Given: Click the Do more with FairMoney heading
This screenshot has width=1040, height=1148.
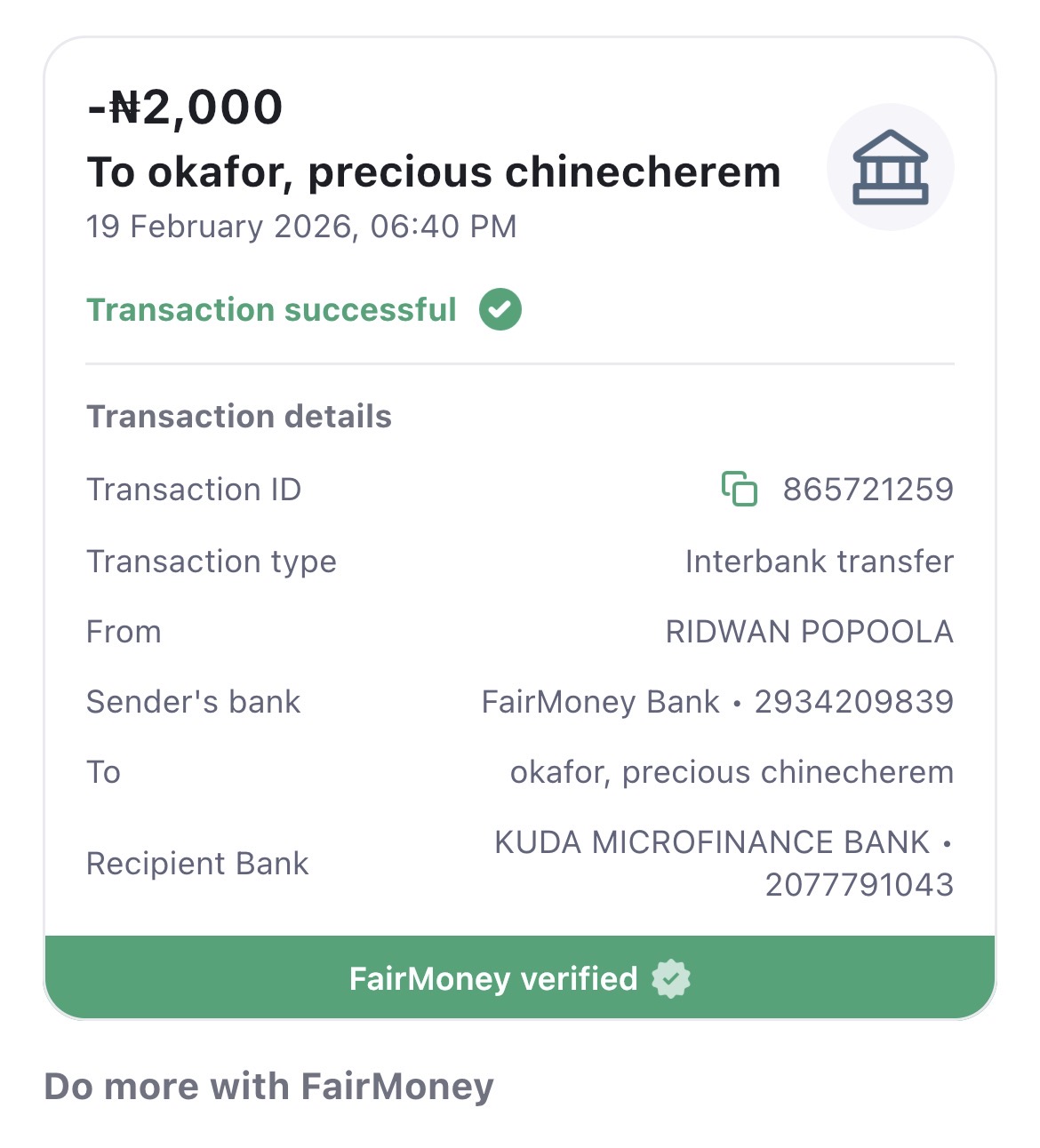Looking at the screenshot, I should click(x=268, y=1086).
